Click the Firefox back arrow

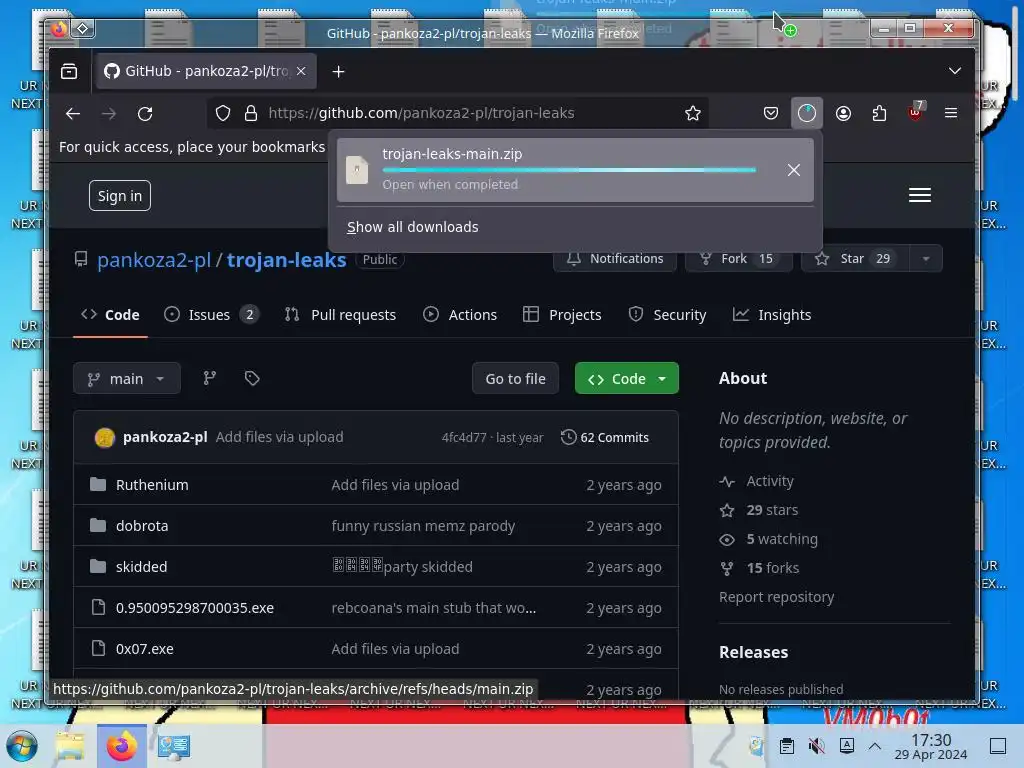(x=73, y=114)
